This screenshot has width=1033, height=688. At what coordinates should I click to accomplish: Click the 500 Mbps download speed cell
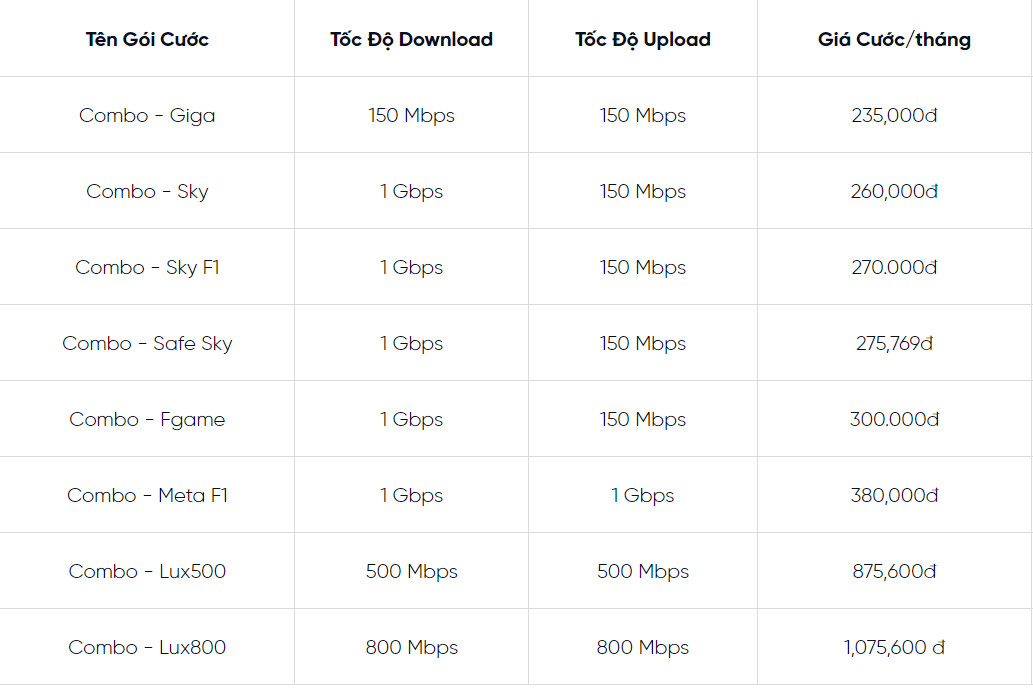tap(411, 572)
